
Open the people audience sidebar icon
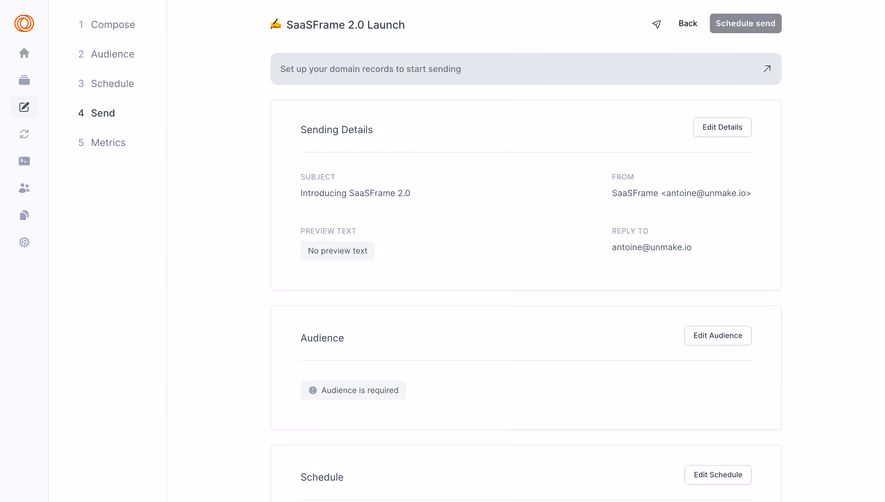pyautogui.click(x=24, y=188)
